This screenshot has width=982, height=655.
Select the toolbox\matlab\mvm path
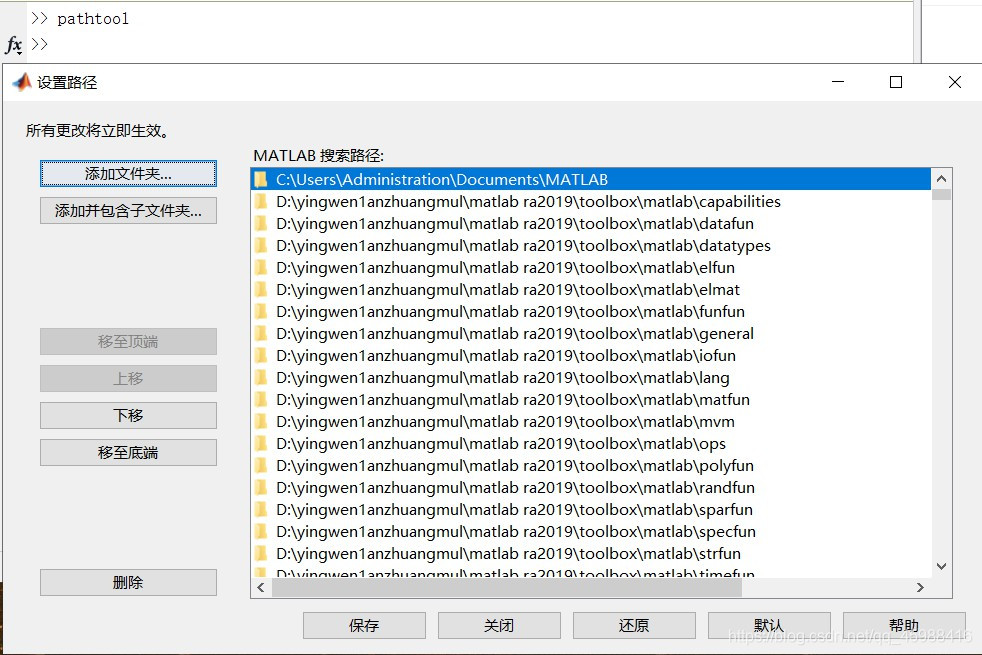tap(591, 421)
